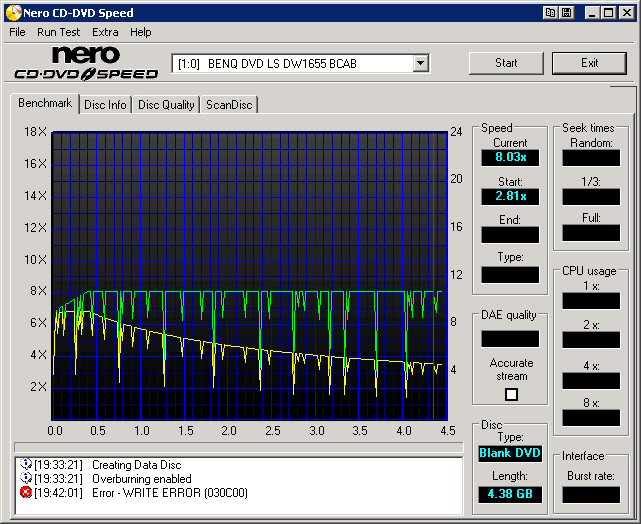This screenshot has width=641, height=524.
Task: Click the red error icon in log
Action: tap(26, 493)
